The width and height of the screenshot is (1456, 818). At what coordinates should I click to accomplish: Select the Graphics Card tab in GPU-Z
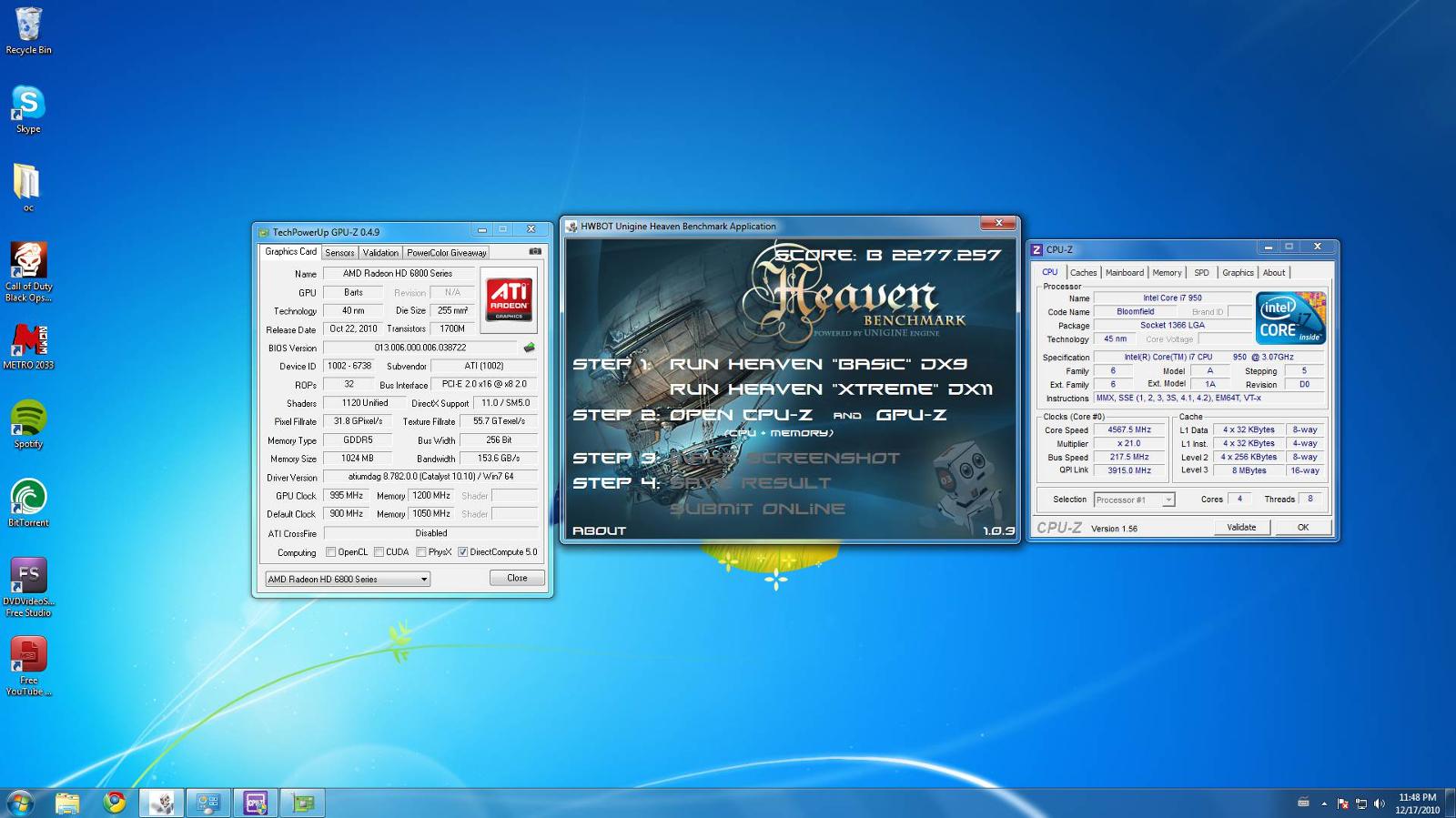tap(290, 252)
